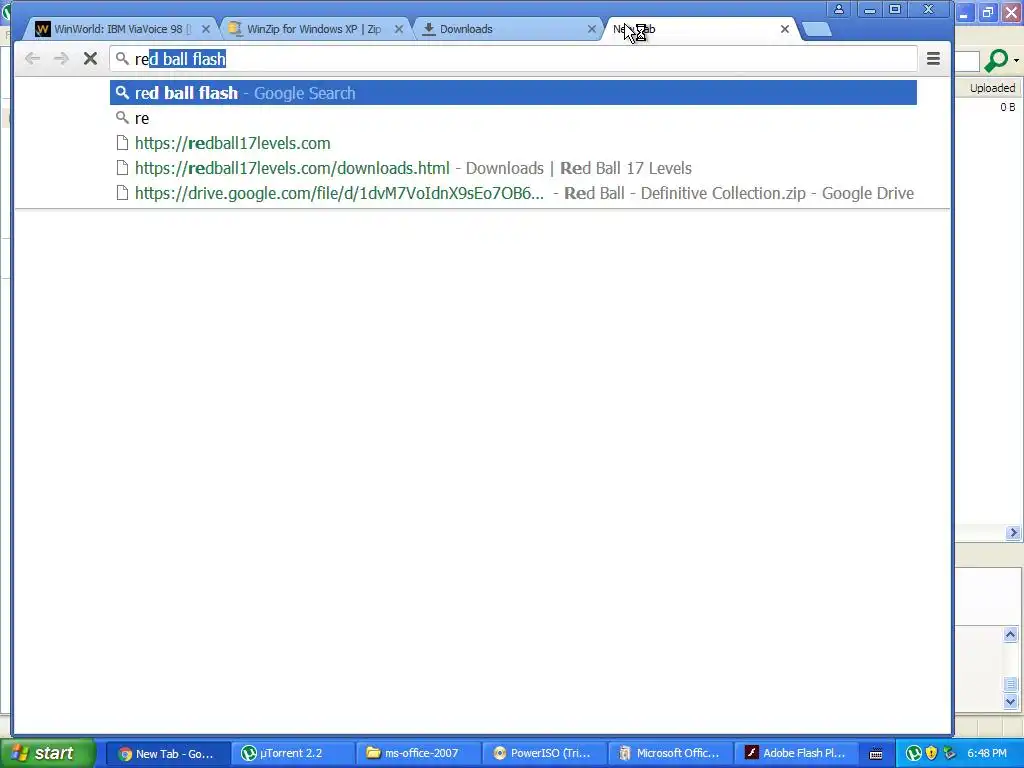
Task: Switch to the WinZip for Windows XP tab
Action: click(x=313, y=29)
